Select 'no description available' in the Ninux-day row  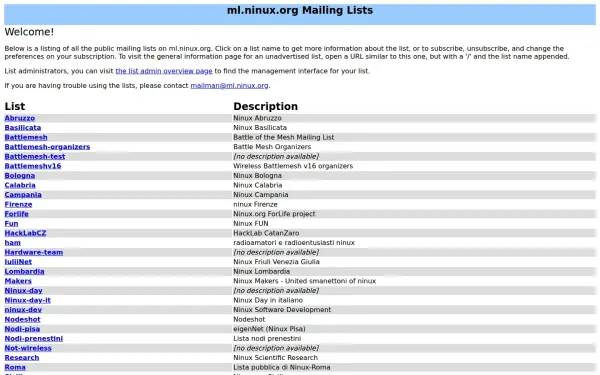click(x=276, y=290)
